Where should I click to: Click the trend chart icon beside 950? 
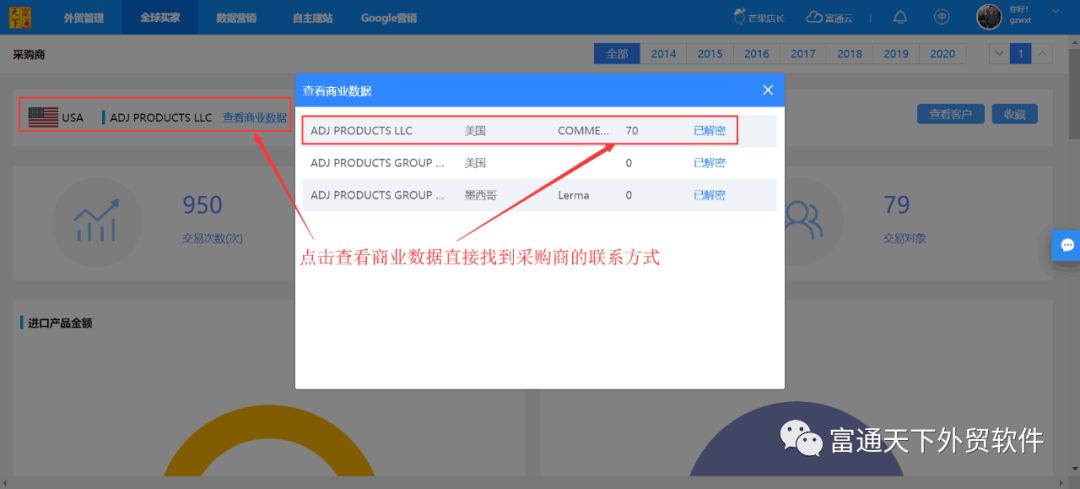[96, 222]
